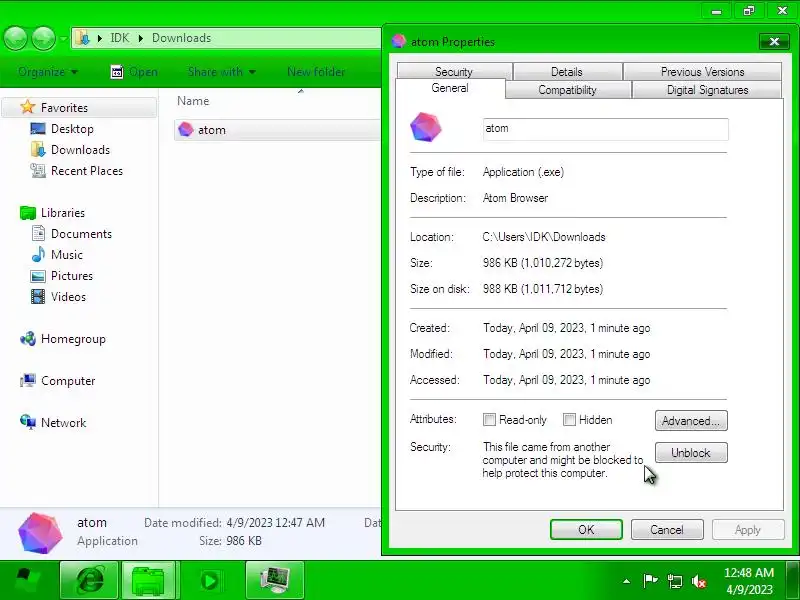Switch to the Security tab
Screen dimensions: 800x600
click(x=454, y=71)
